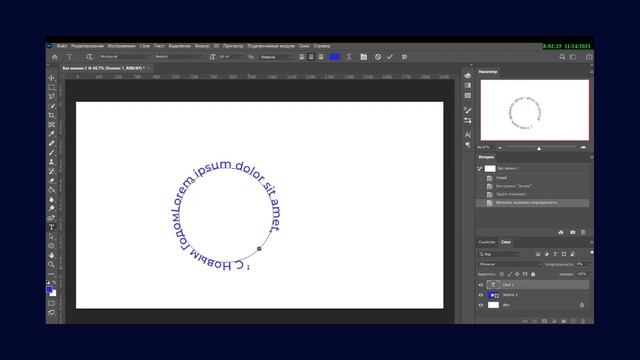The image size is (640, 360).
Task: Hide the ellipse shape layer
Action: pos(481,295)
